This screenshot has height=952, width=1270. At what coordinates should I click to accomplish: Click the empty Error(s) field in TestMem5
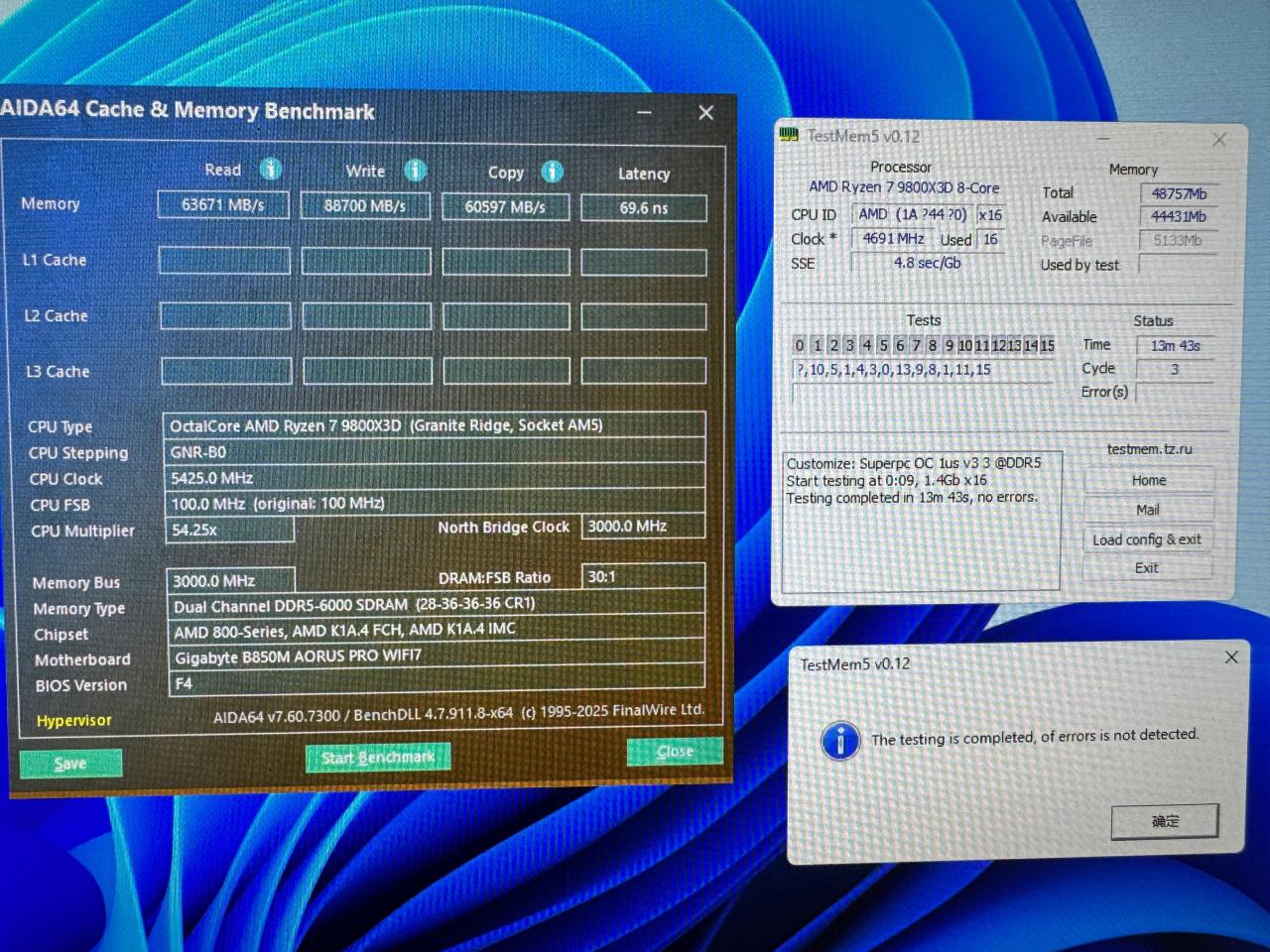point(1174,393)
